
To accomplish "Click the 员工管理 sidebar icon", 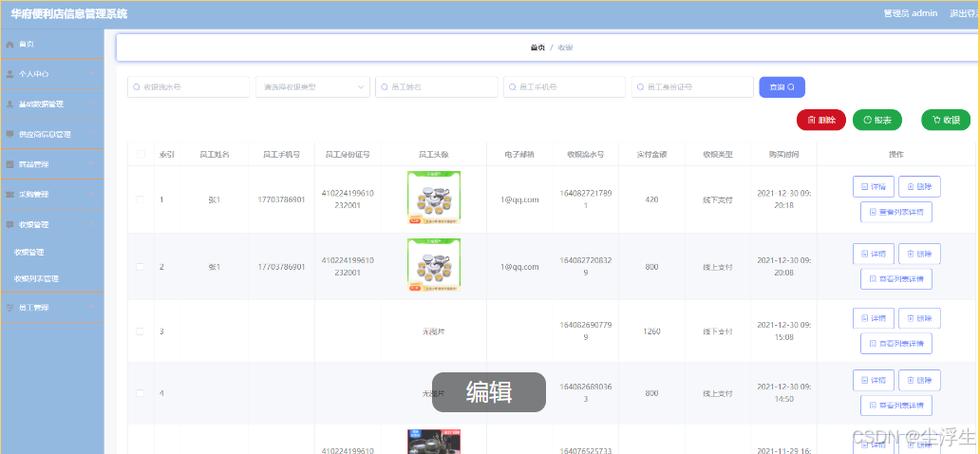I will click(10, 307).
